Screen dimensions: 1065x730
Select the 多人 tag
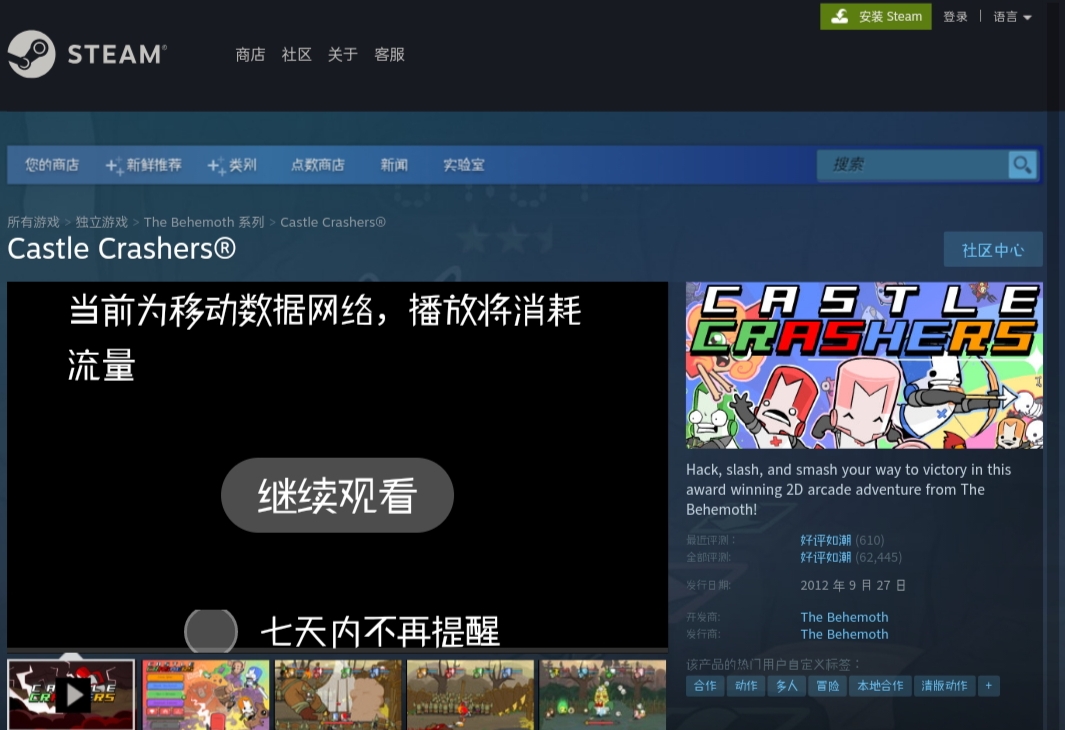pyautogui.click(x=787, y=686)
